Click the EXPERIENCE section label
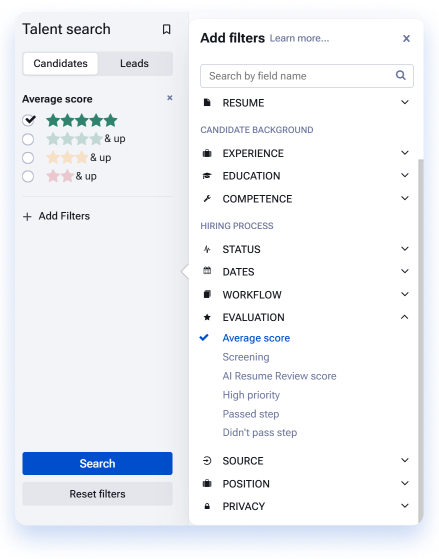This screenshot has width=439, height=559. (253, 153)
